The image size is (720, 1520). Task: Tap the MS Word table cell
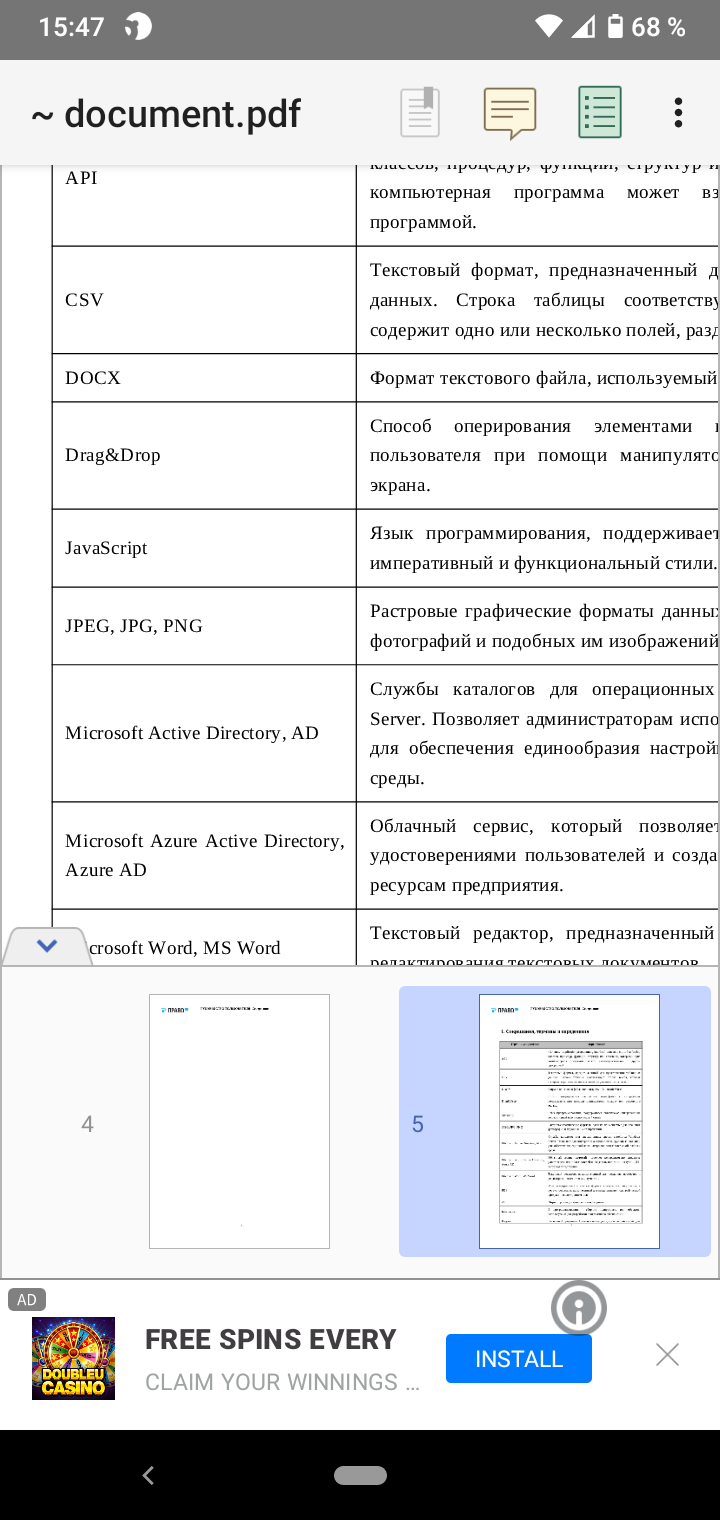[204, 938]
